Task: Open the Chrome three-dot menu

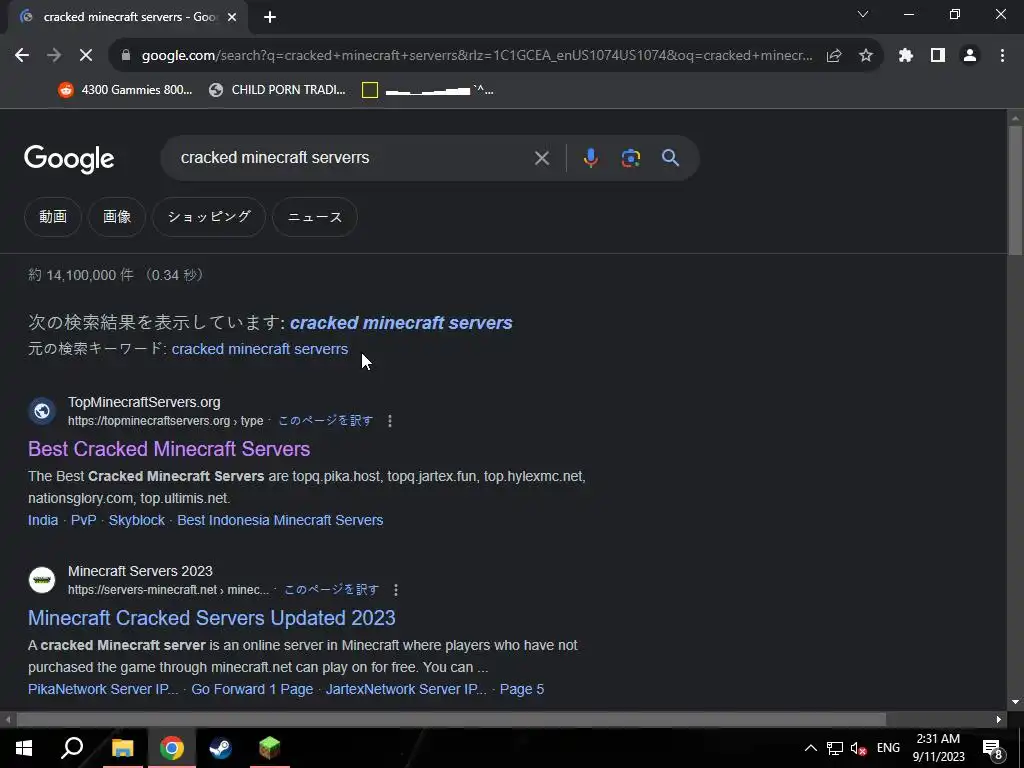Action: tap(1002, 56)
